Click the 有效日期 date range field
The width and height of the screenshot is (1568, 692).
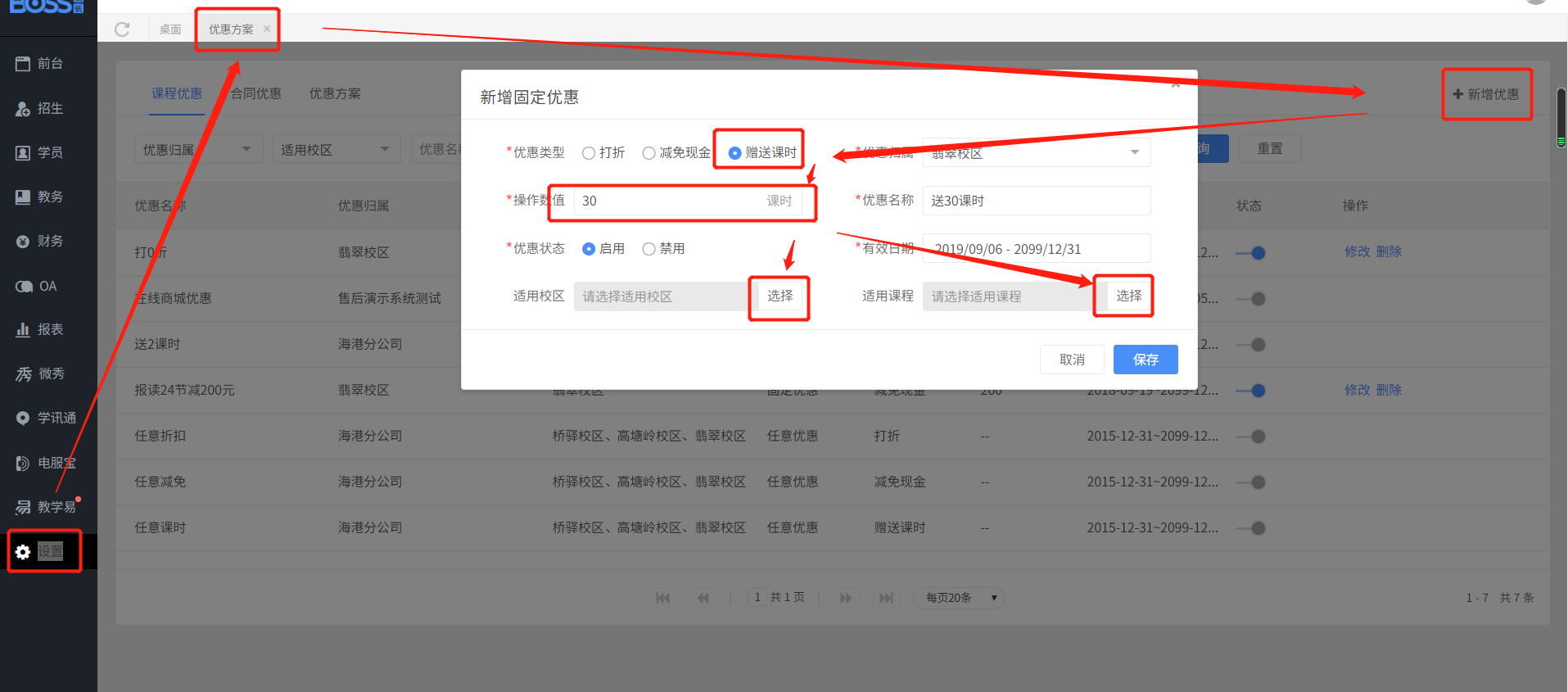tap(1036, 248)
